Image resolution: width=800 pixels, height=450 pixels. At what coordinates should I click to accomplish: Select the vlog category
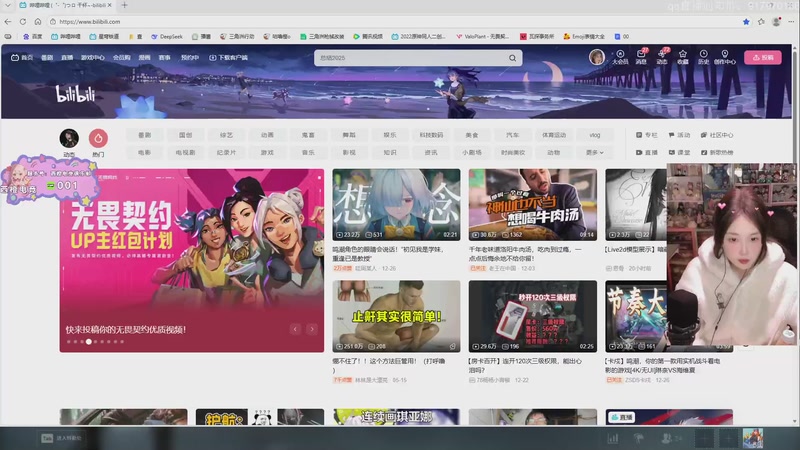pyautogui.click(x=595, y=135)
